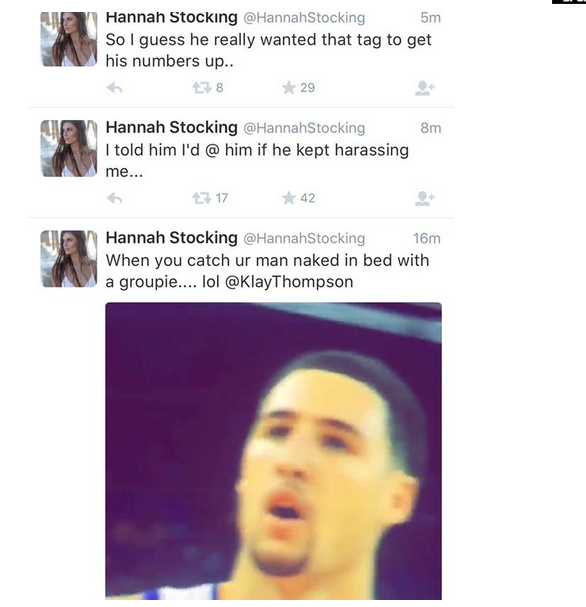Screen dimensions: 586x607
Task: Open the 16m timestamp permalink
Action: (x=427, y=238)
